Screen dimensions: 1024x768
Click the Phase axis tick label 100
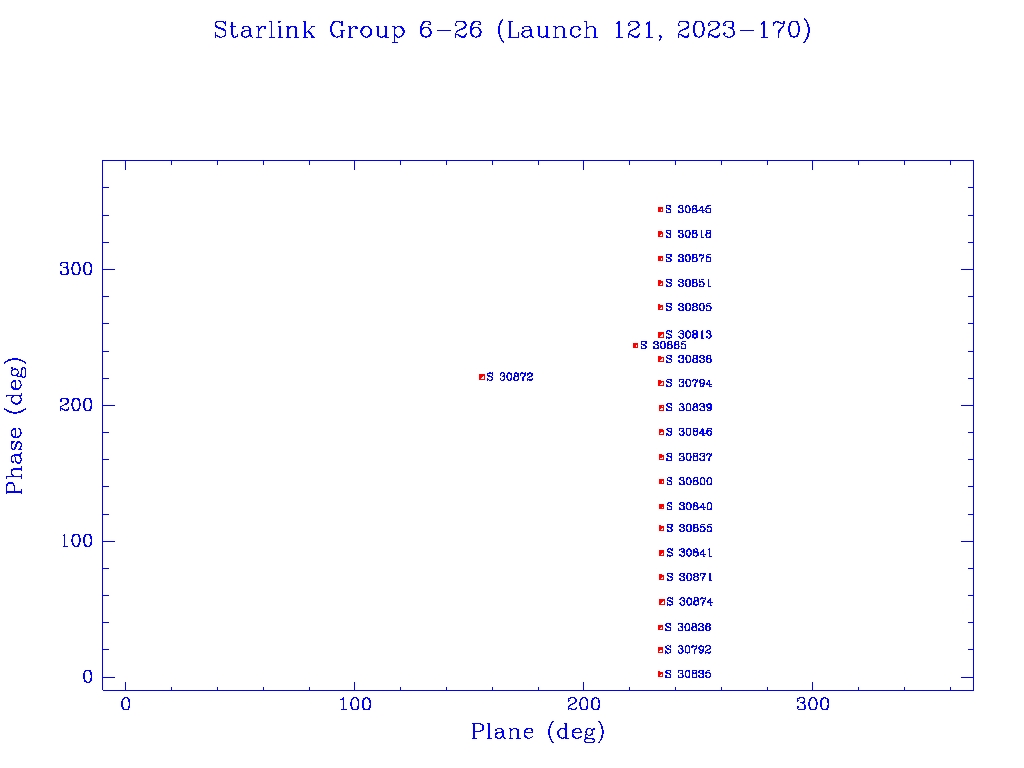[76, 541]
